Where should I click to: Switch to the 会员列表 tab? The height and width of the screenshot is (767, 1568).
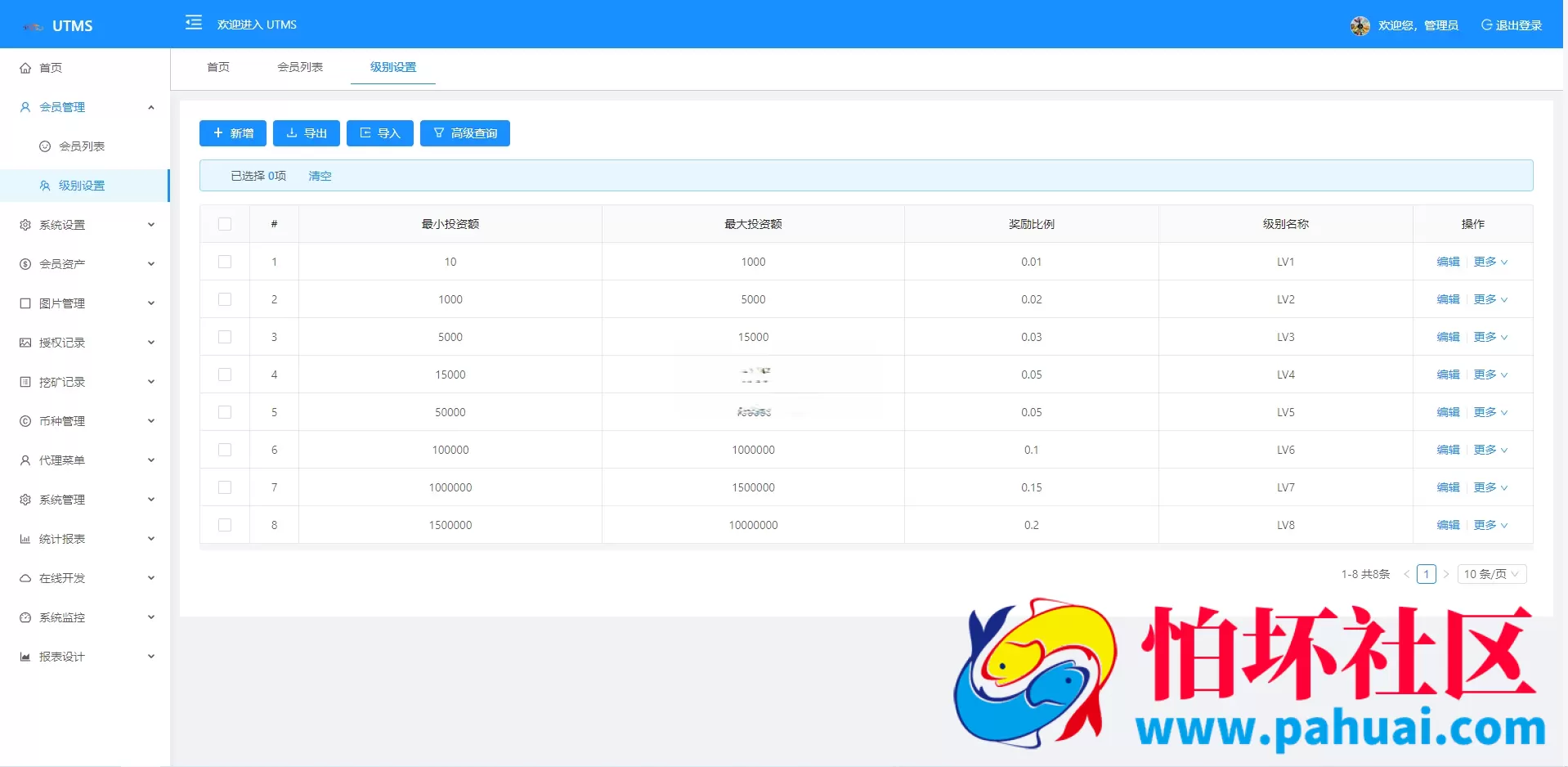pos(300,67)
